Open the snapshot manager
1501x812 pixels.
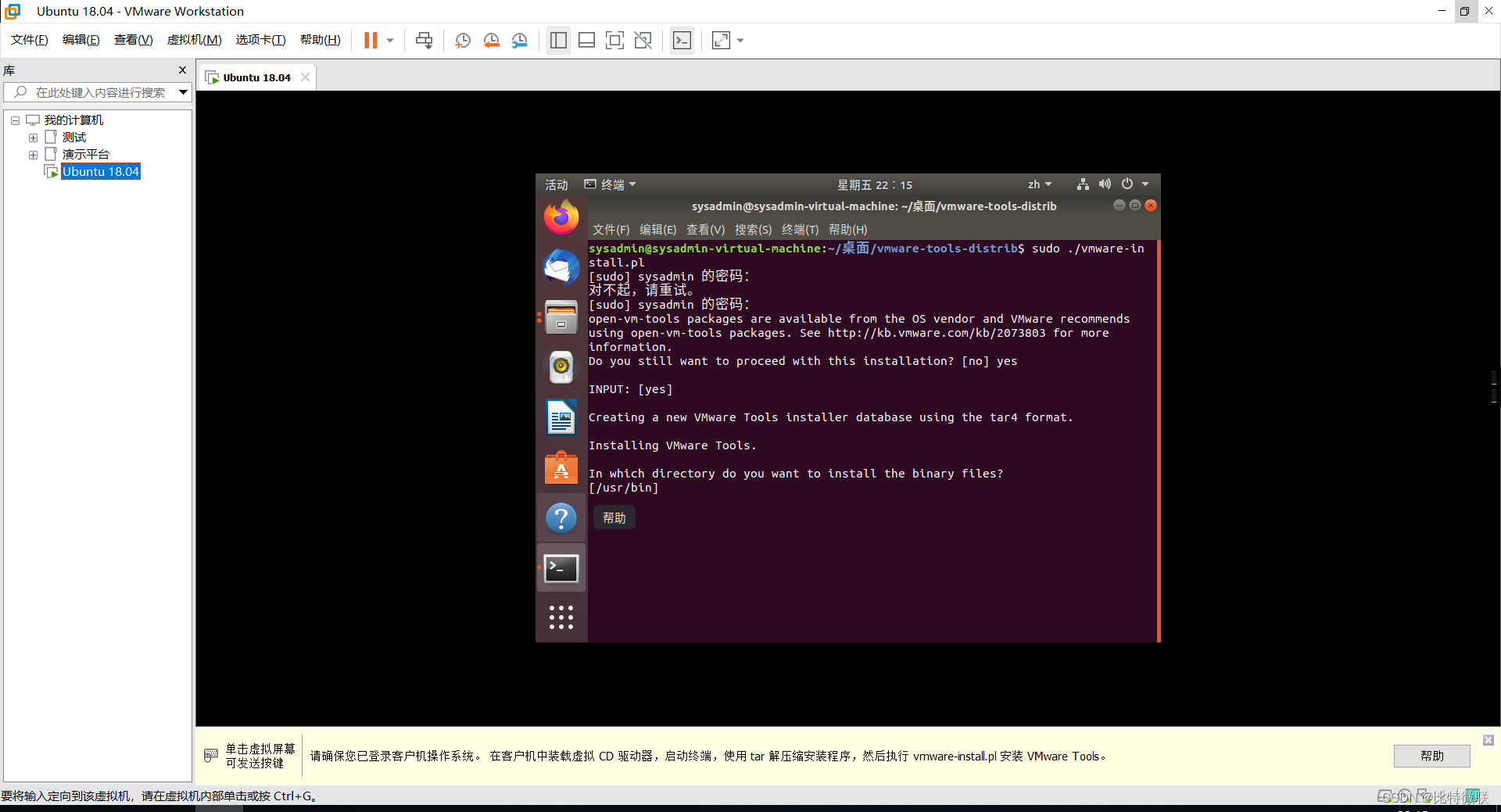pos(520,40)
